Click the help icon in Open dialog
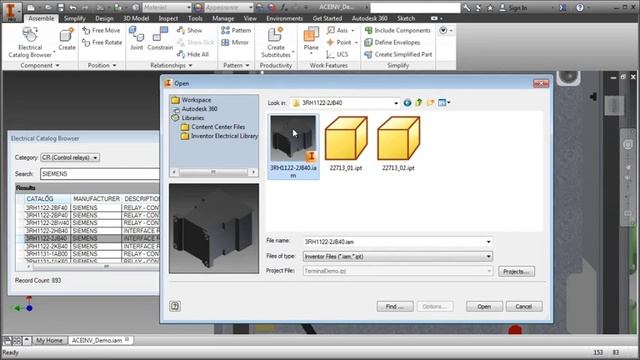 click(175, 306)
